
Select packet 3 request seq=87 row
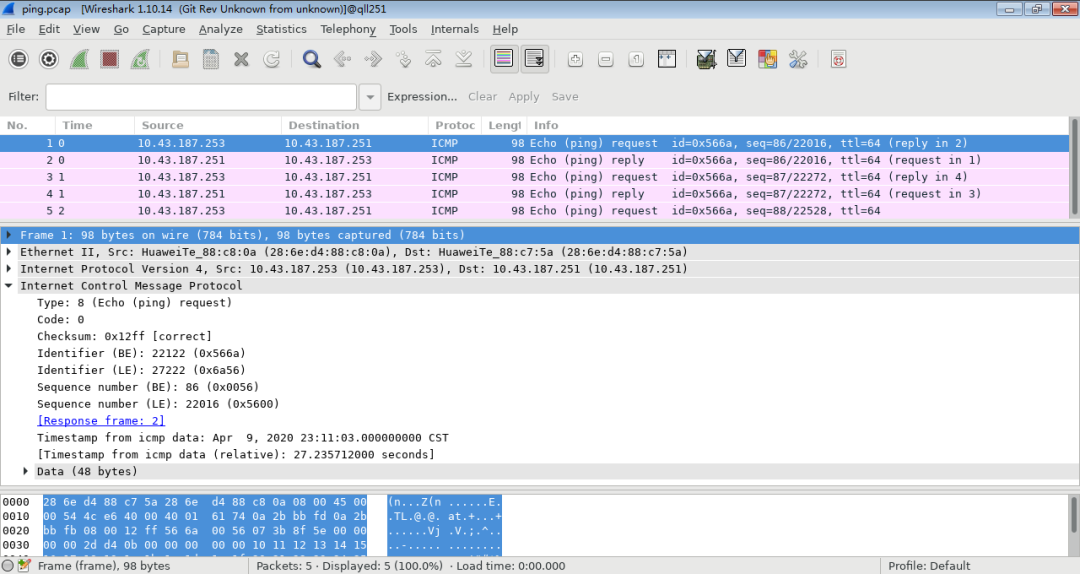coord(534,177)
